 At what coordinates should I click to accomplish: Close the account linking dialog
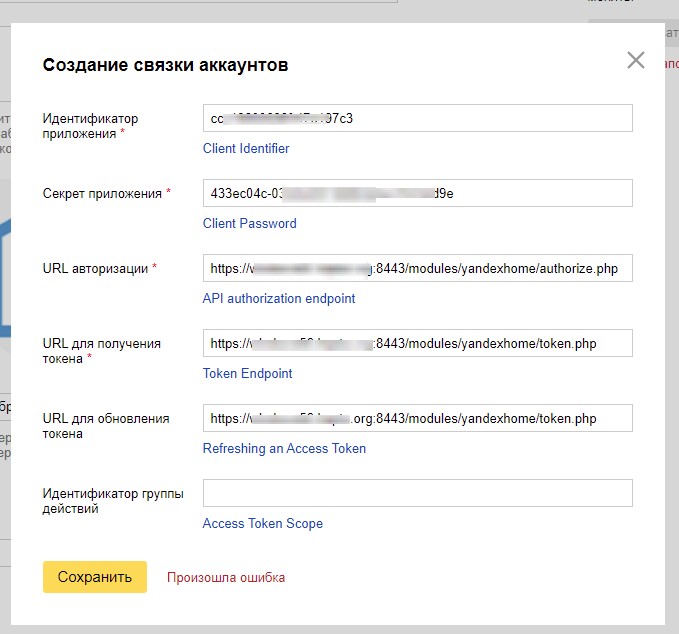click(636, 60)
